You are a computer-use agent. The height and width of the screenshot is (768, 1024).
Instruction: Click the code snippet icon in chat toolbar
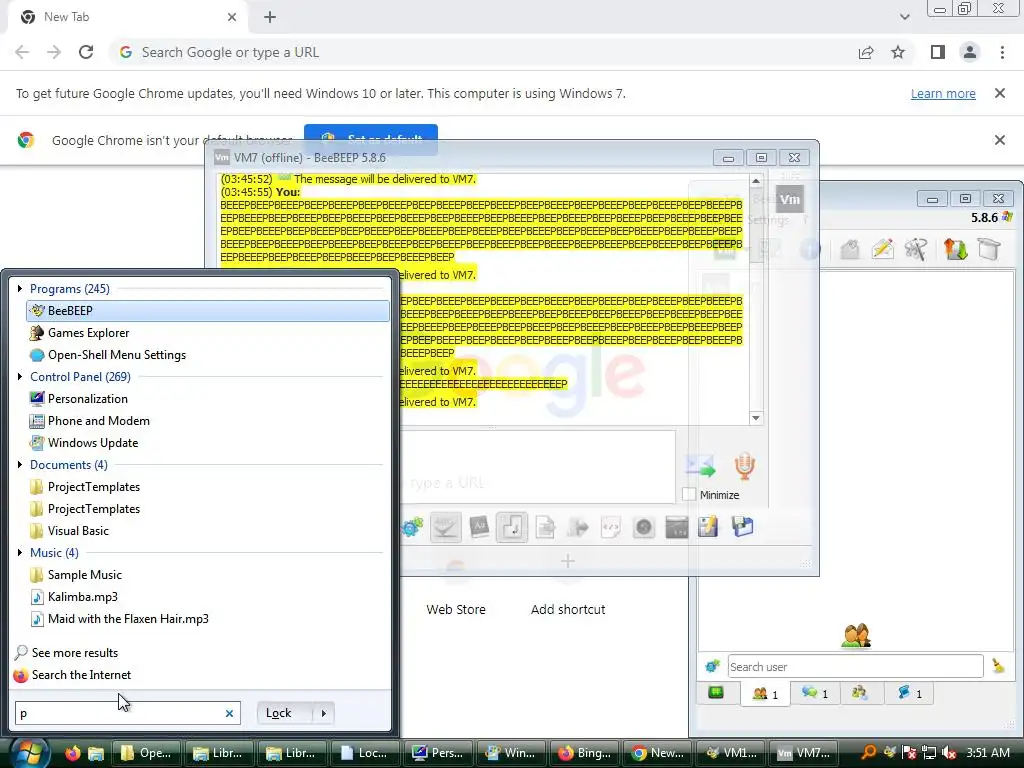(x=611, y=527)
